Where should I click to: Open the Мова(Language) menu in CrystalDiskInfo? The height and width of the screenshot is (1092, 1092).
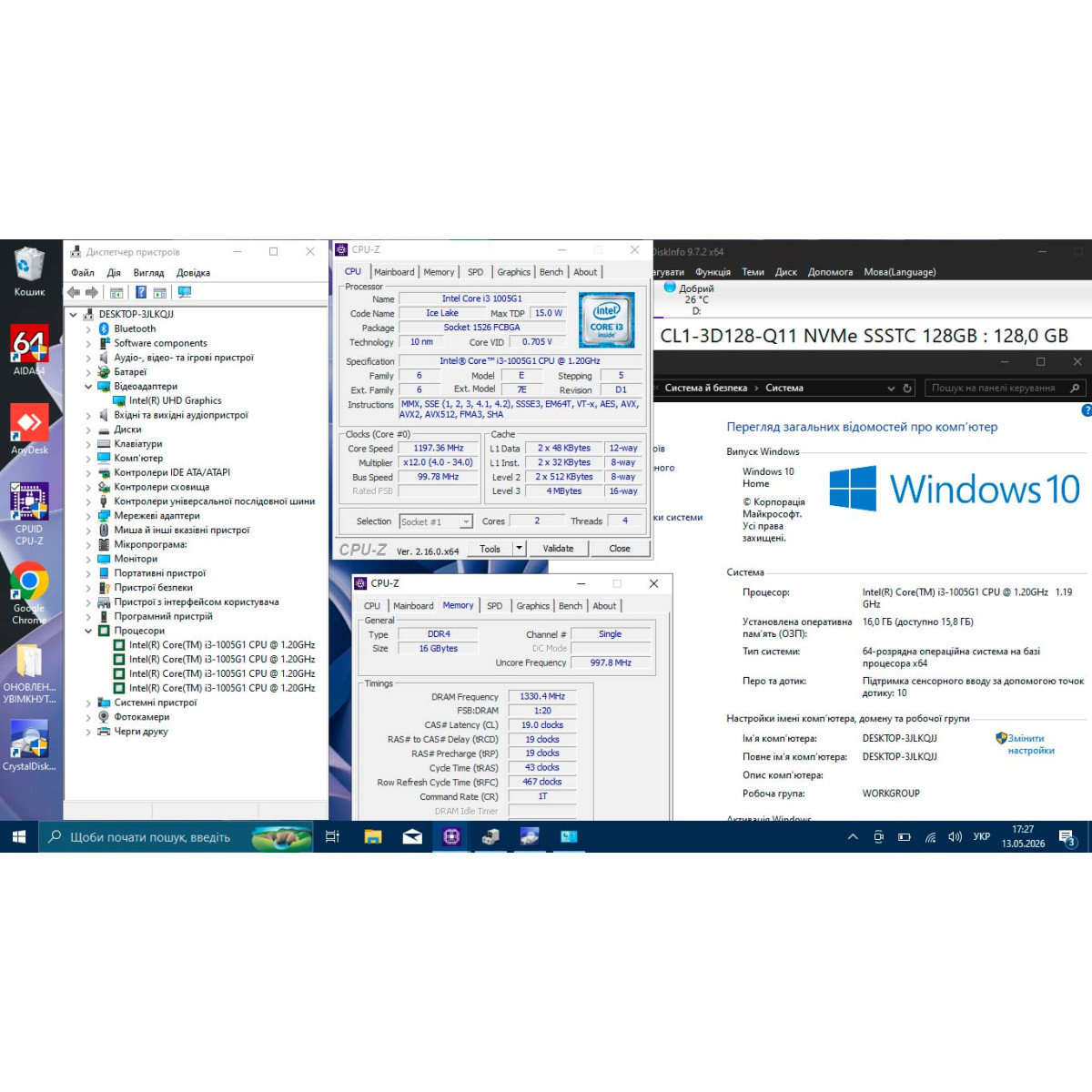[900, 272]
